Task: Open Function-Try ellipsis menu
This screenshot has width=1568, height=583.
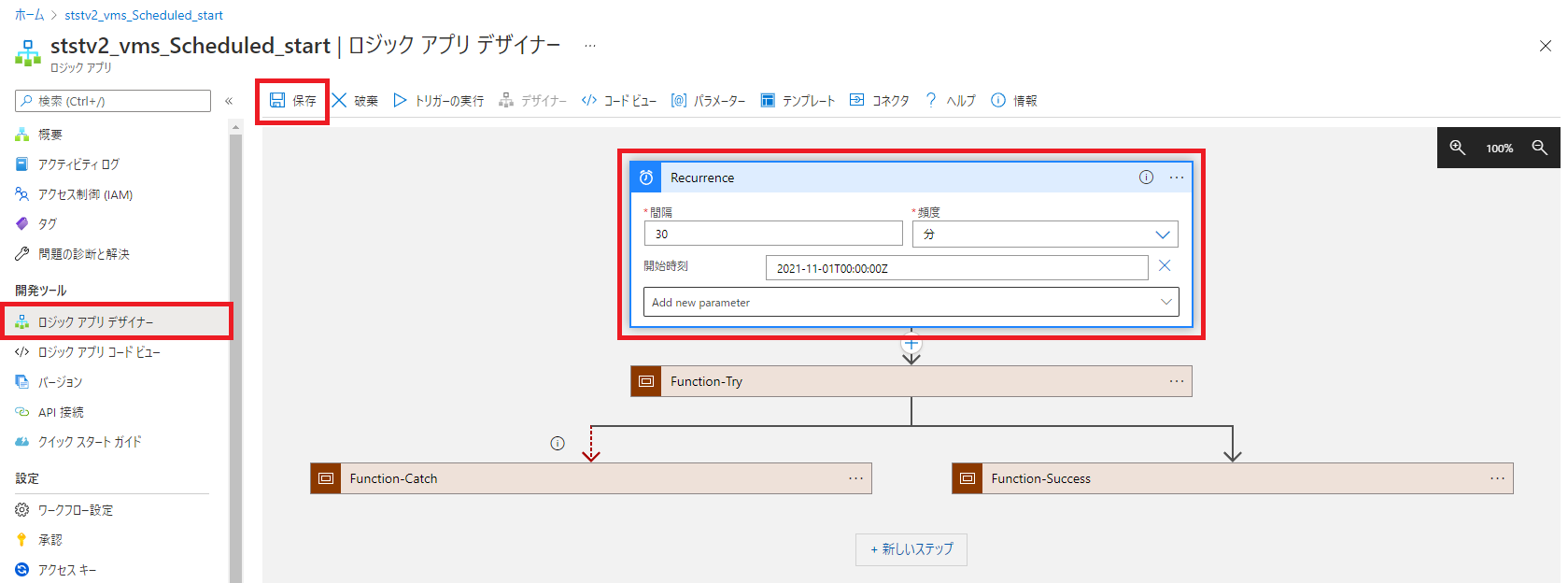Action: (x=1177, y=381)
